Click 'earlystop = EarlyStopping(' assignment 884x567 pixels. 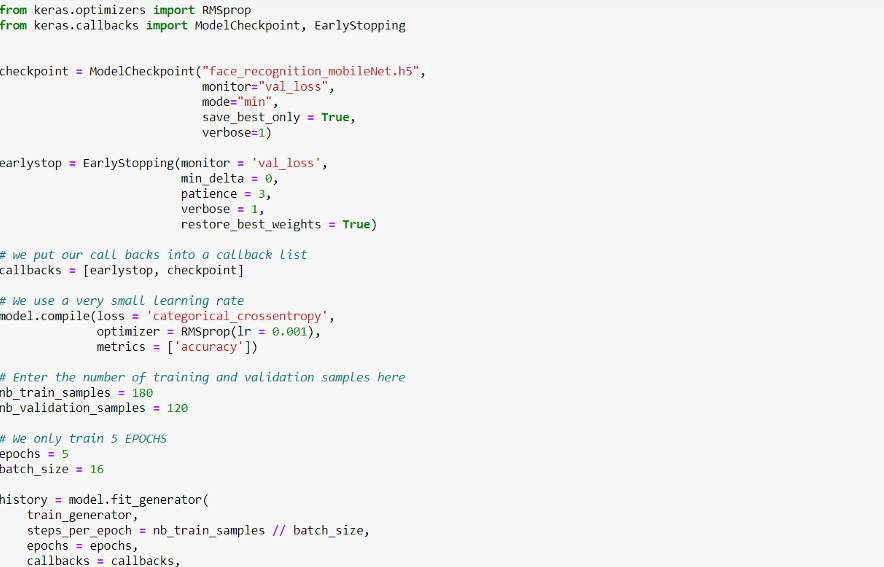[x=90, y=163]
